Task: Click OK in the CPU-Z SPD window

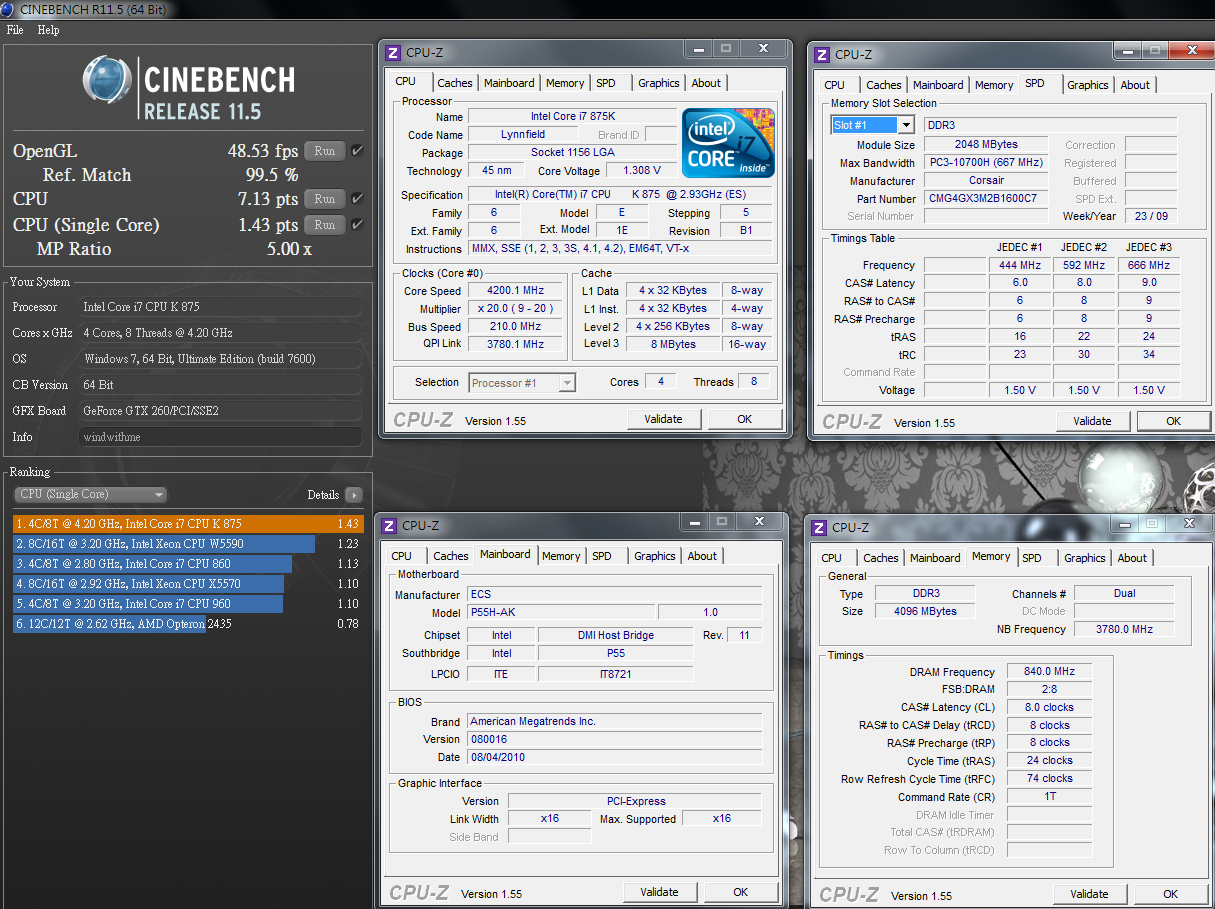Action: coord(1174,421)
